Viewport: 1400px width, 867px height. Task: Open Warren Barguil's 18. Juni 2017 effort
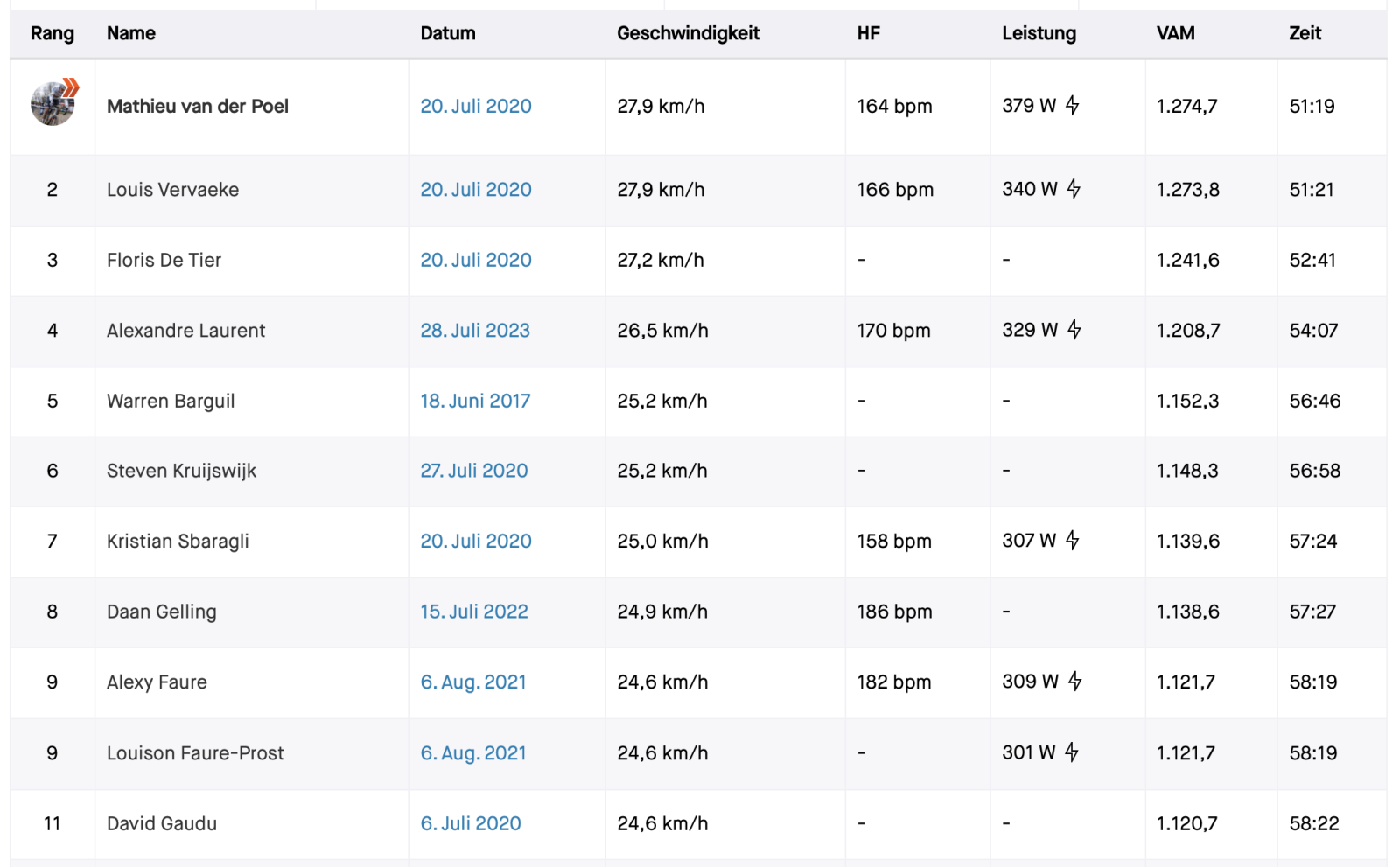[475, 401]
